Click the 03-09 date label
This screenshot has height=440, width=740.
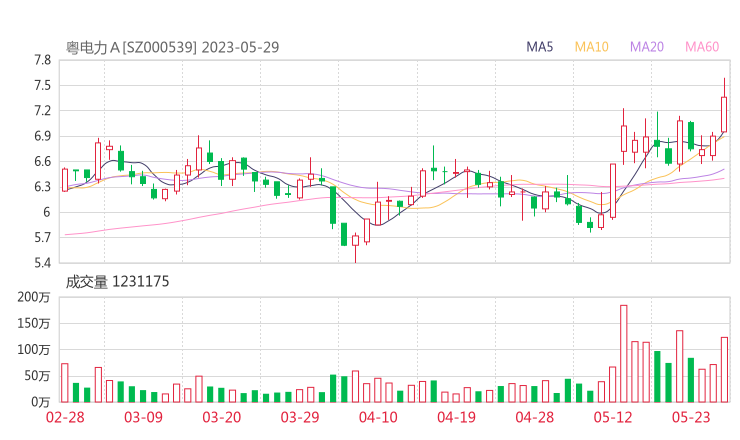(x=143, y=417)
